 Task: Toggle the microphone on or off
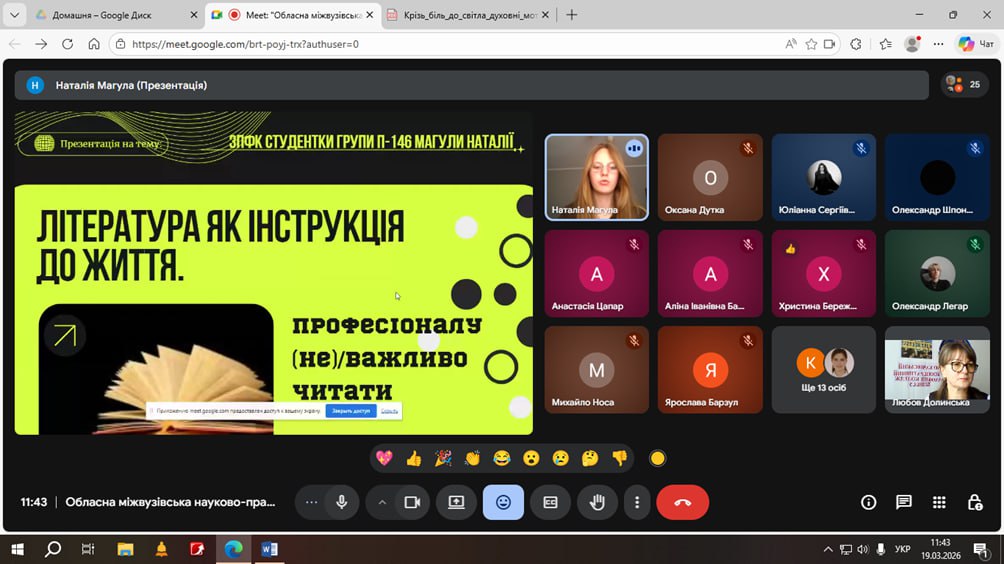coord(341,502)
